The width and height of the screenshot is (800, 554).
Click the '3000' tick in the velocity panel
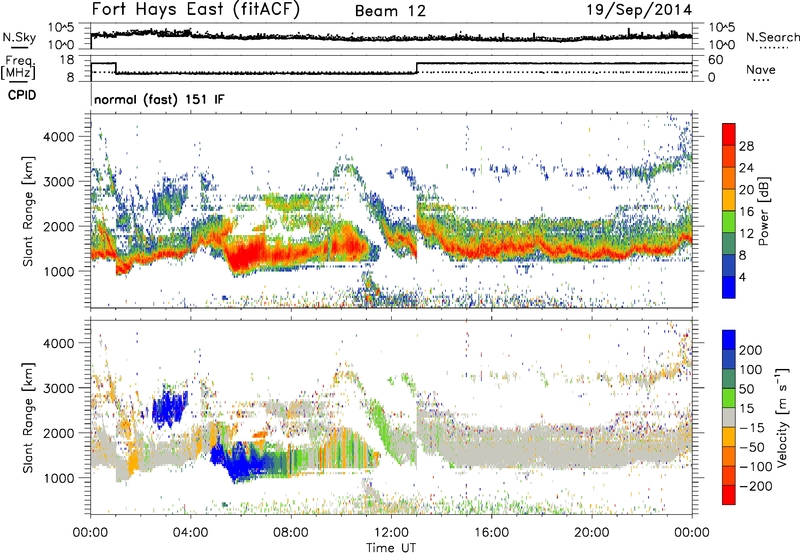click(x=58, y=388)
